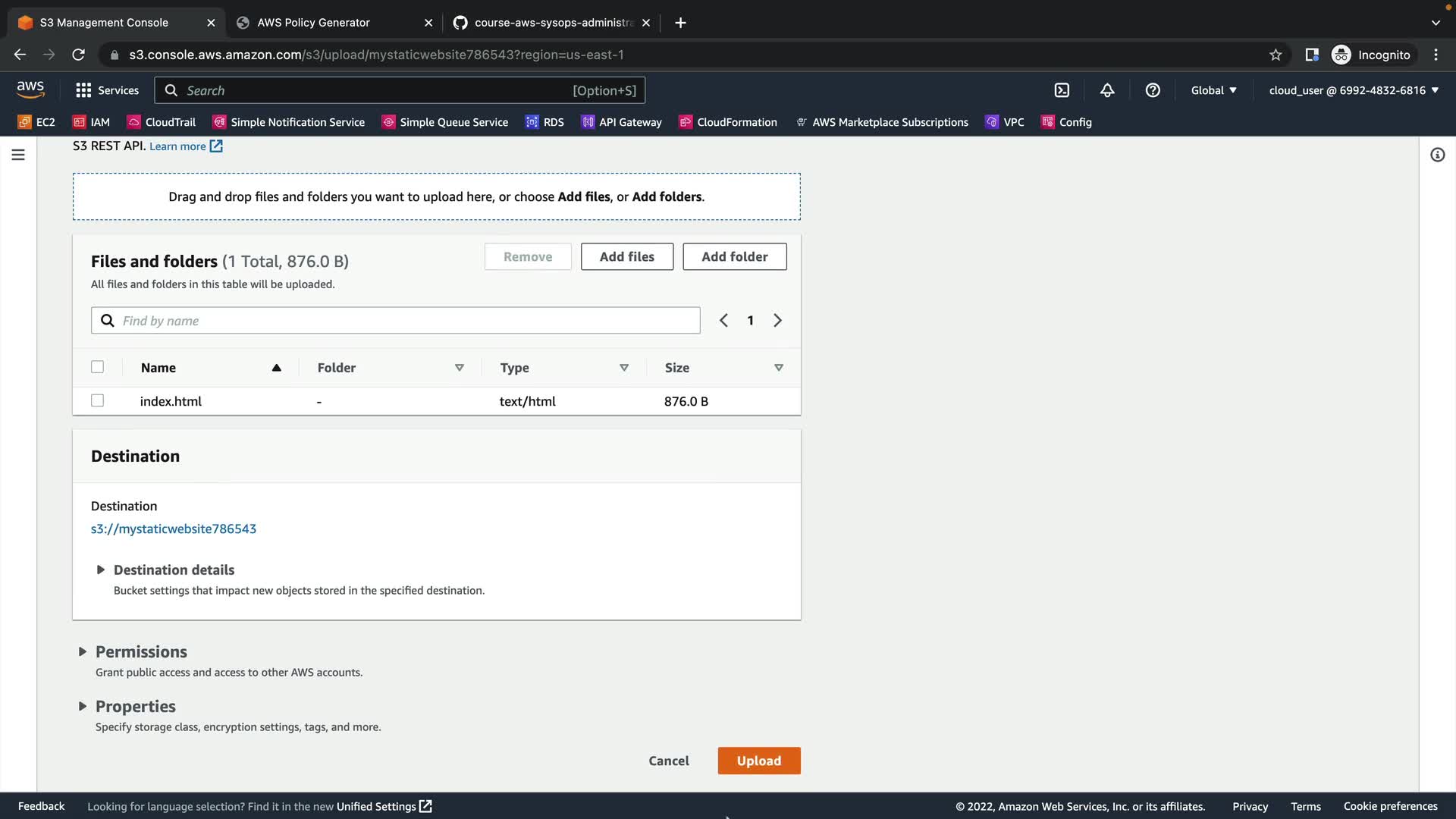The width and height of the screenshot is (1456, 819).
Task: Bookmark this page with the star icon
Action: coord(1276,55)
